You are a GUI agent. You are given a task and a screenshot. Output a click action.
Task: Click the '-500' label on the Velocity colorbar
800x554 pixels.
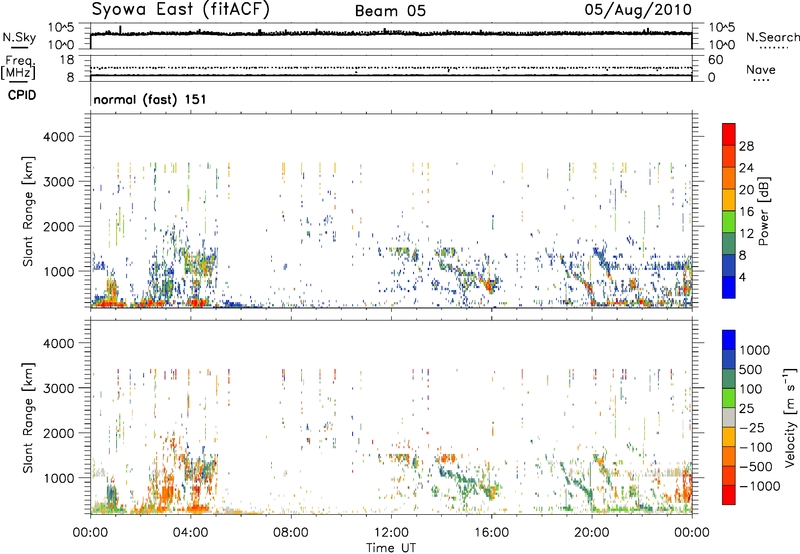[755, 467]
